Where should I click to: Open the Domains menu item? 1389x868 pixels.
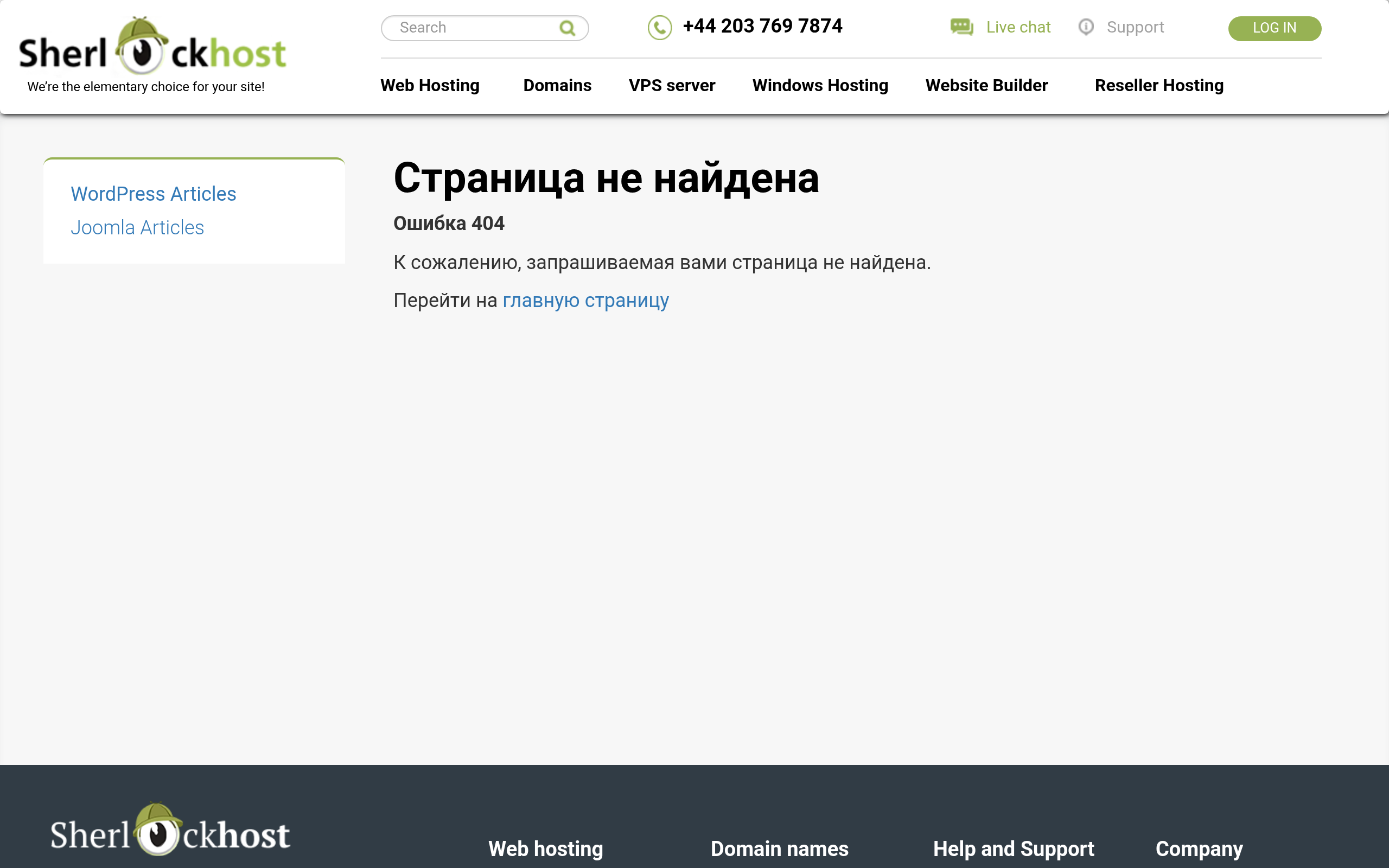(x=557, y=86)
